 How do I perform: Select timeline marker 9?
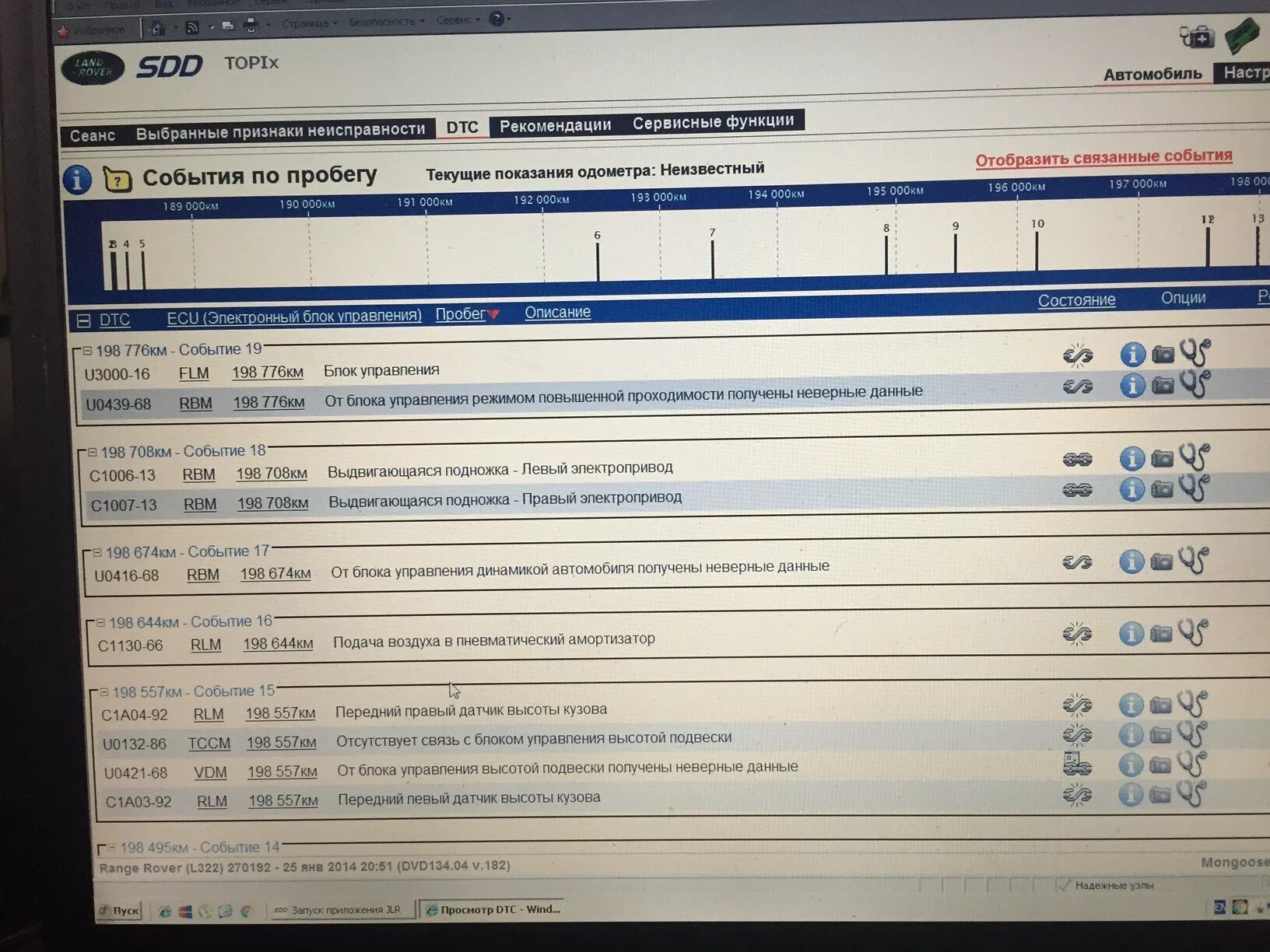coord(956,247)
